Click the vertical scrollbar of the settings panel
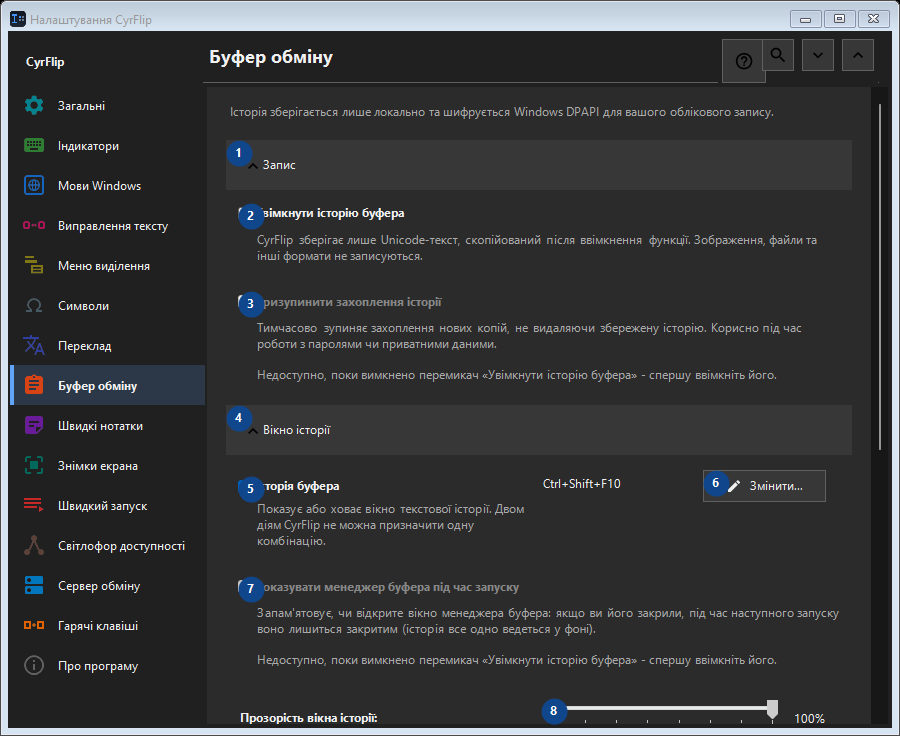This screenshot has width=900, height=736. 880,277
